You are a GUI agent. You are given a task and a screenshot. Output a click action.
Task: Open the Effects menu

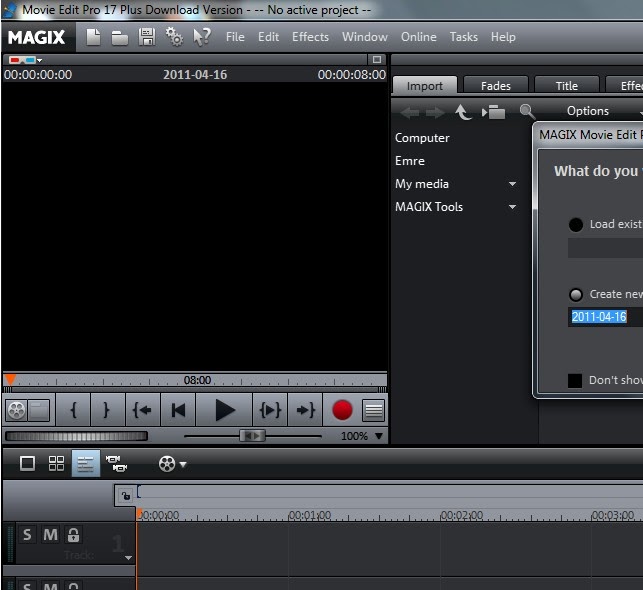click(x=310, y=37)
